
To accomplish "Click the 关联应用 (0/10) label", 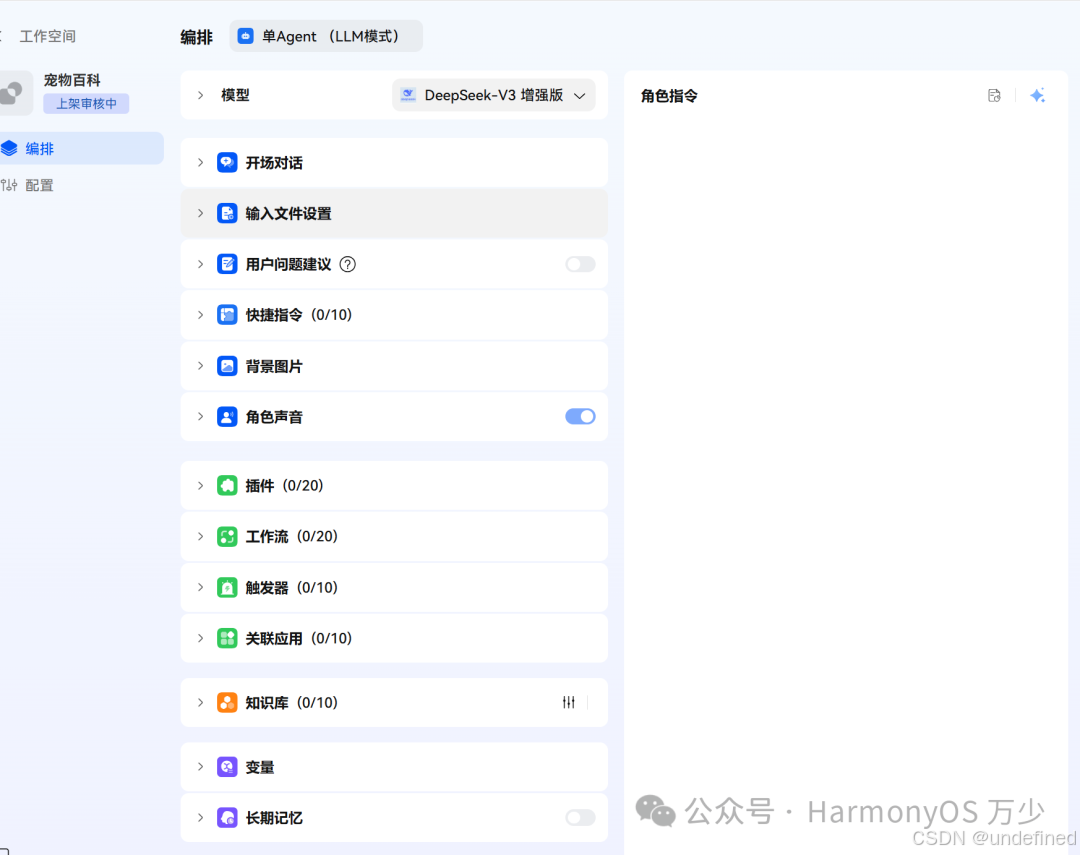I will [x=299, y=638].
